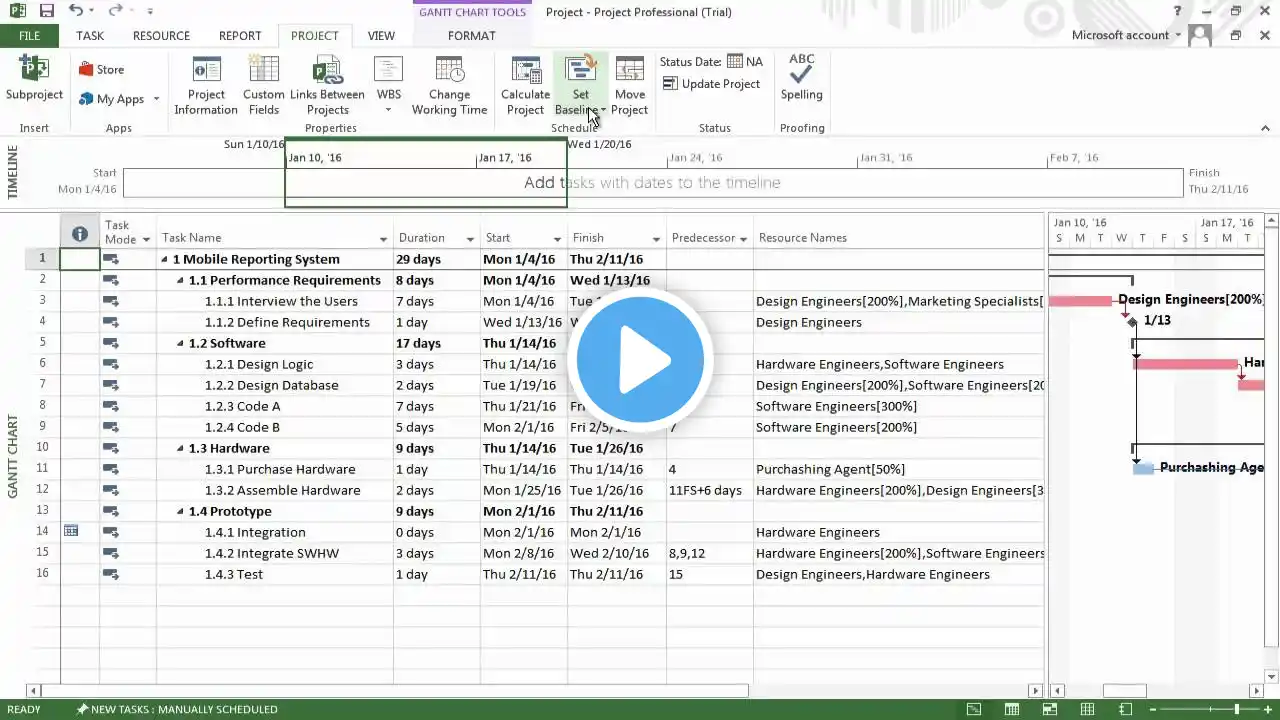Run Calculate Project

click(525, 86)
